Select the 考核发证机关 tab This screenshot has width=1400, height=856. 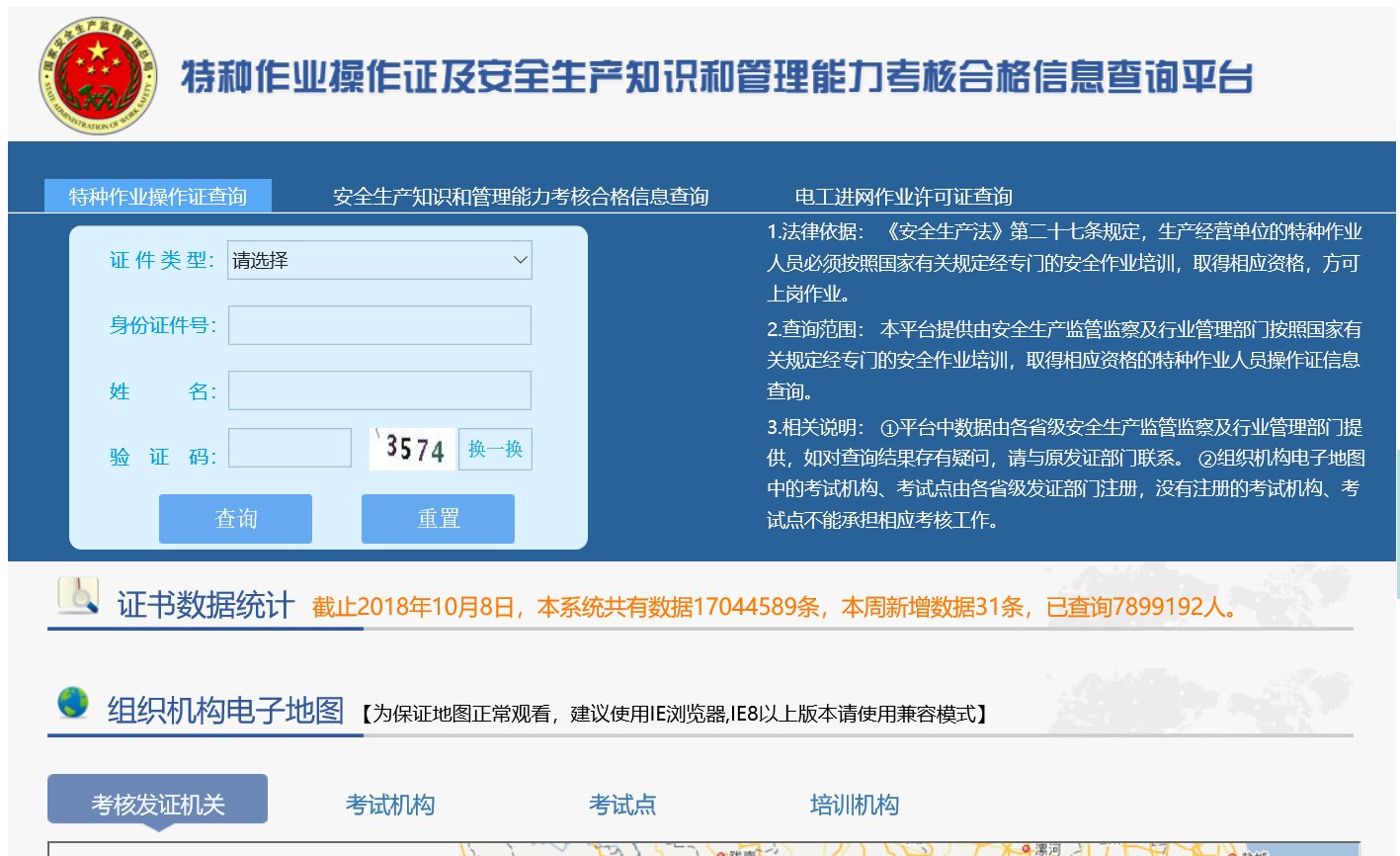click(158, 799)
